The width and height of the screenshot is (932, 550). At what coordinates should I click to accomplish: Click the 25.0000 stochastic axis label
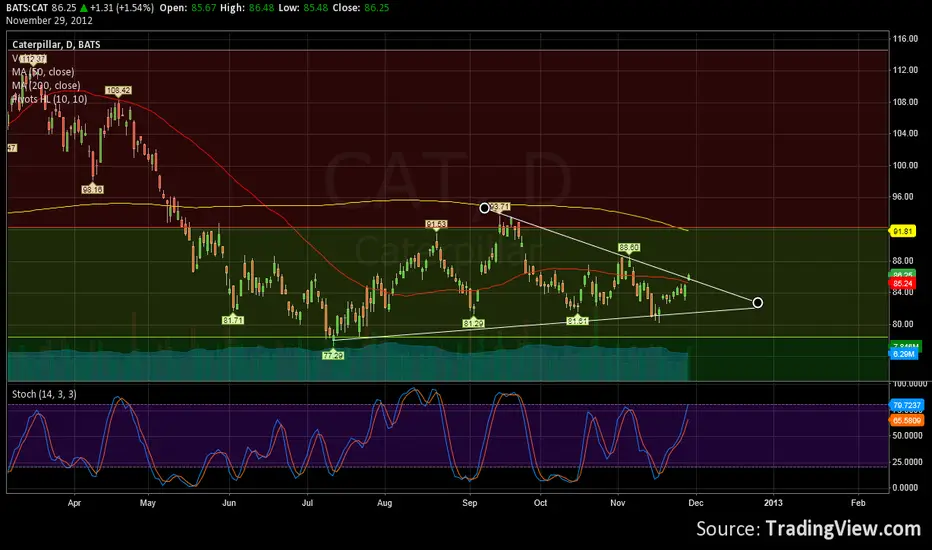pos(908,462)
